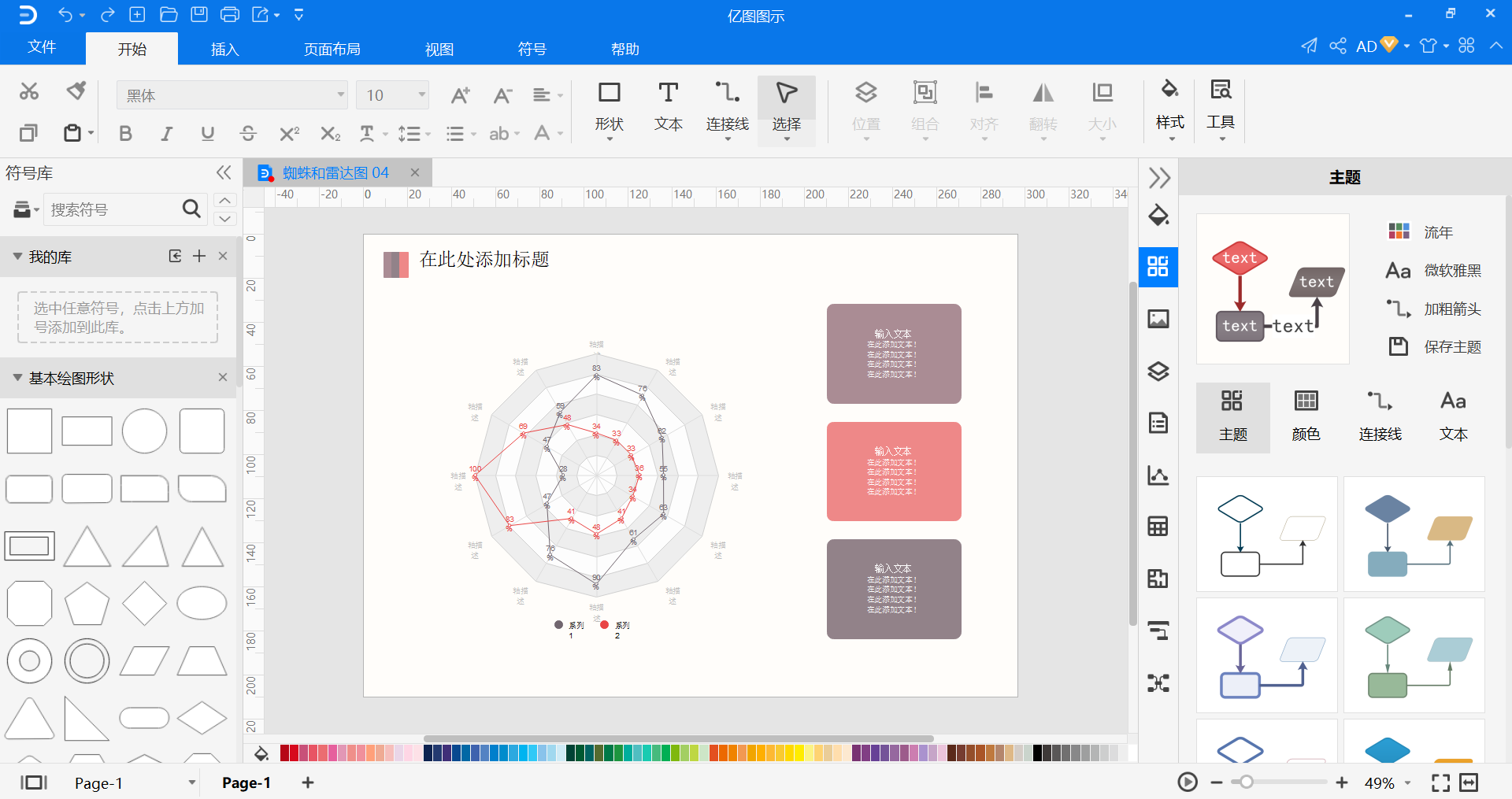The width and height of the screenshot is (1512, 799).
Task: Click the Cut scissors icon
Action: coord(29,91)
